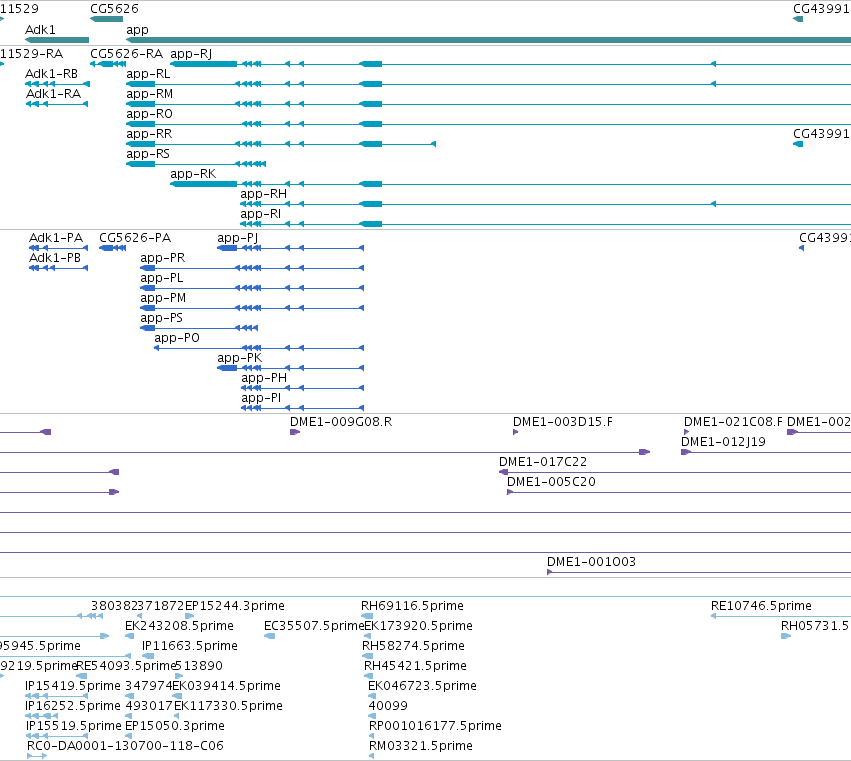This screenshot has width=851, height=761.
Task: Select transcript app-RO label
Action: tap(149, 114)
